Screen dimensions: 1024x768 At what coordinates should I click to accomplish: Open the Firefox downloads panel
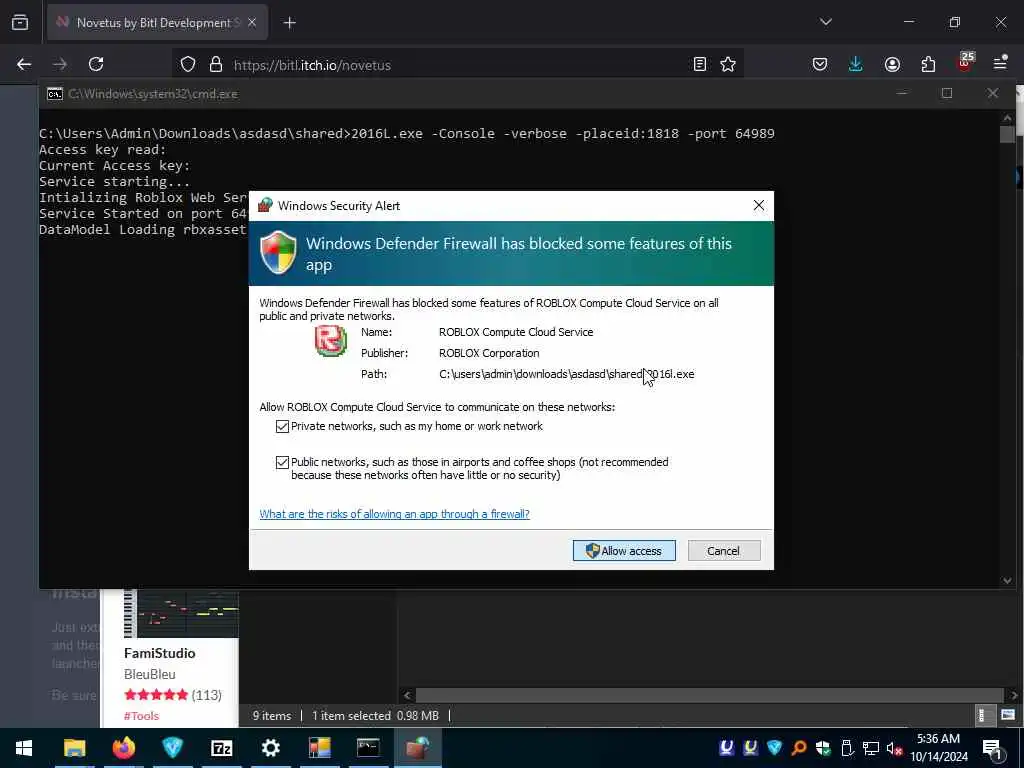(856, 64)
